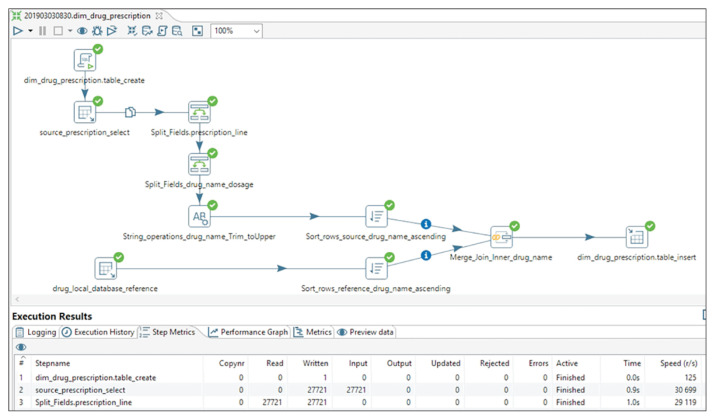Toggle the show/hide results pane icon
Screen dimensions: 715x420
pyautogui.click(x=197, y=31)
